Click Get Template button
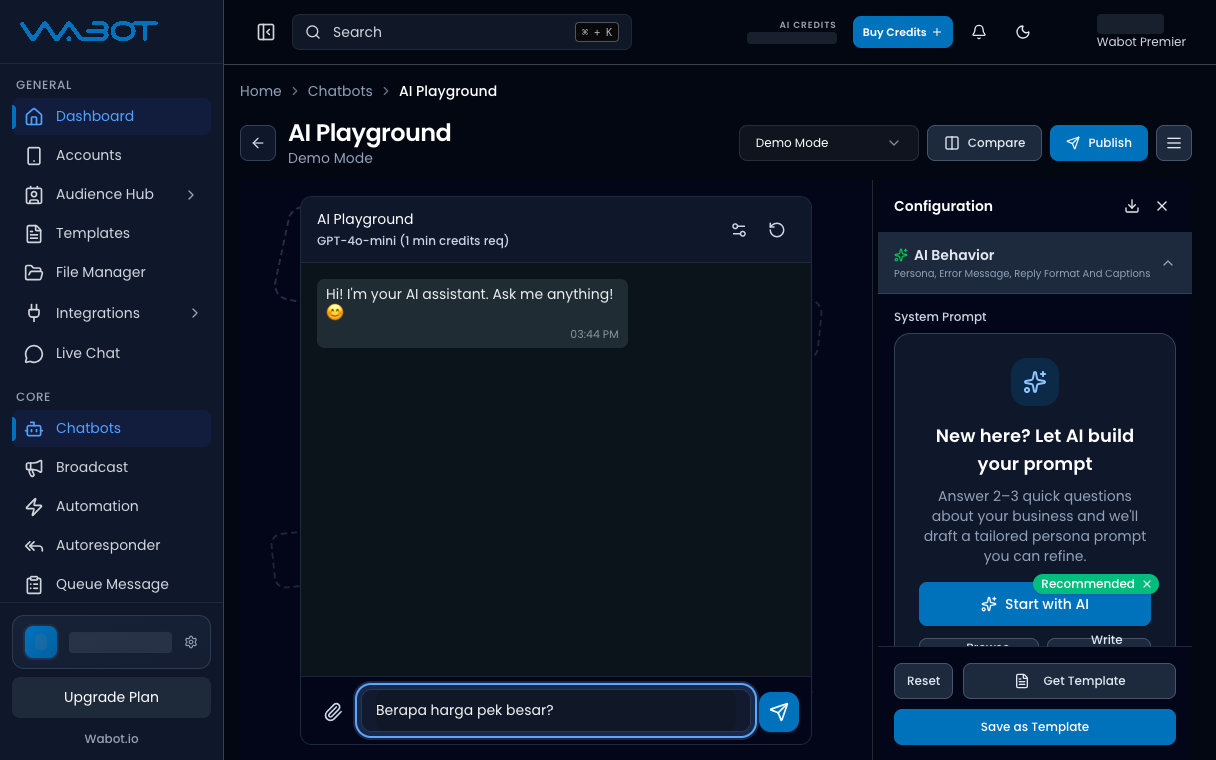The width and height of the screenshot is (1216, 760). [1069, 681]
